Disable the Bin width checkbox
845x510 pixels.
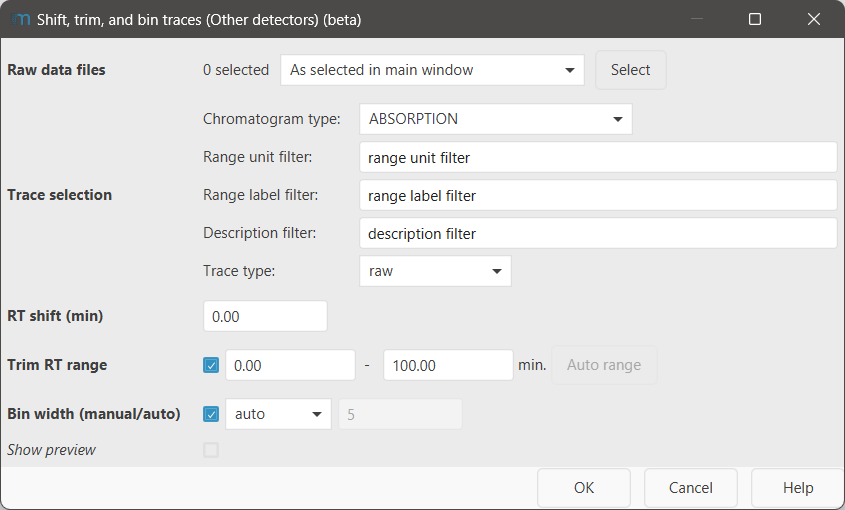(x=211, y=414)
